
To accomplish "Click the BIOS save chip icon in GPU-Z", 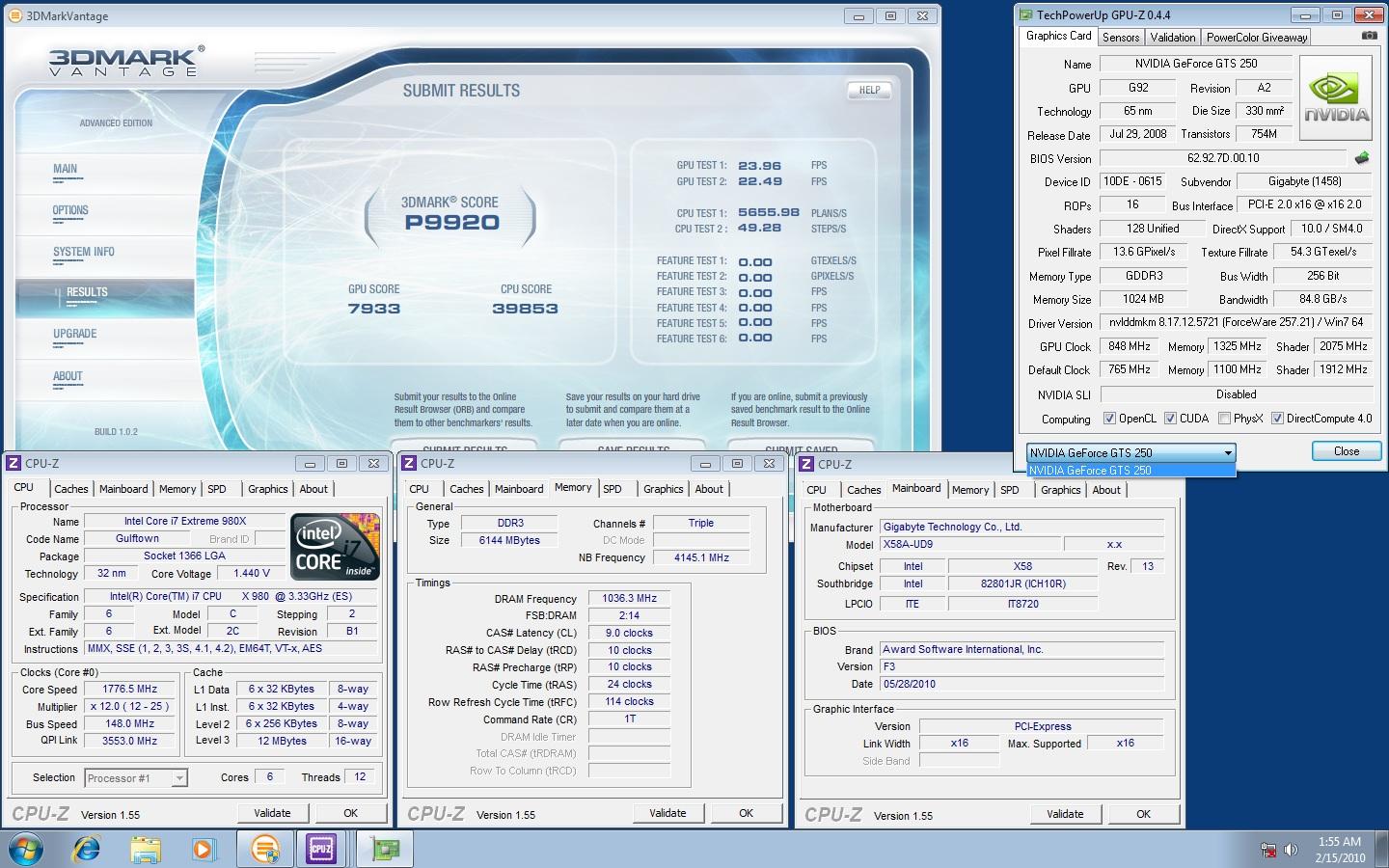I will click(x=1362, y=158).
